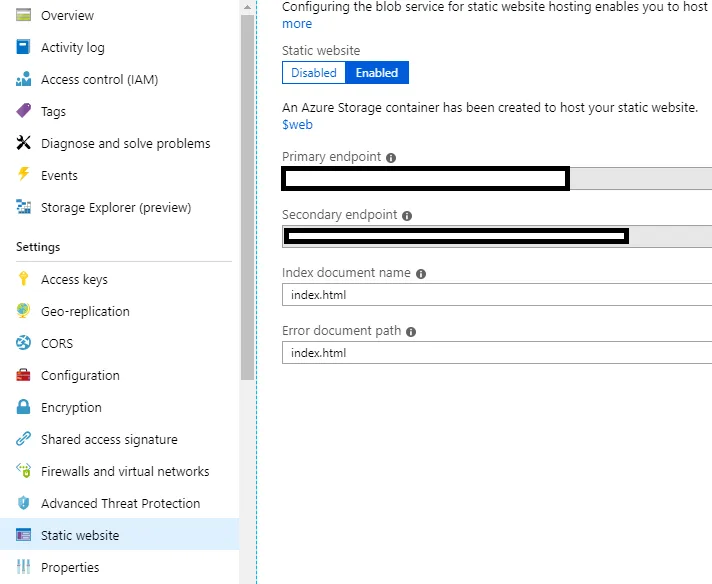
Task: Click the Access keys key icon
Action: point(24,279)
